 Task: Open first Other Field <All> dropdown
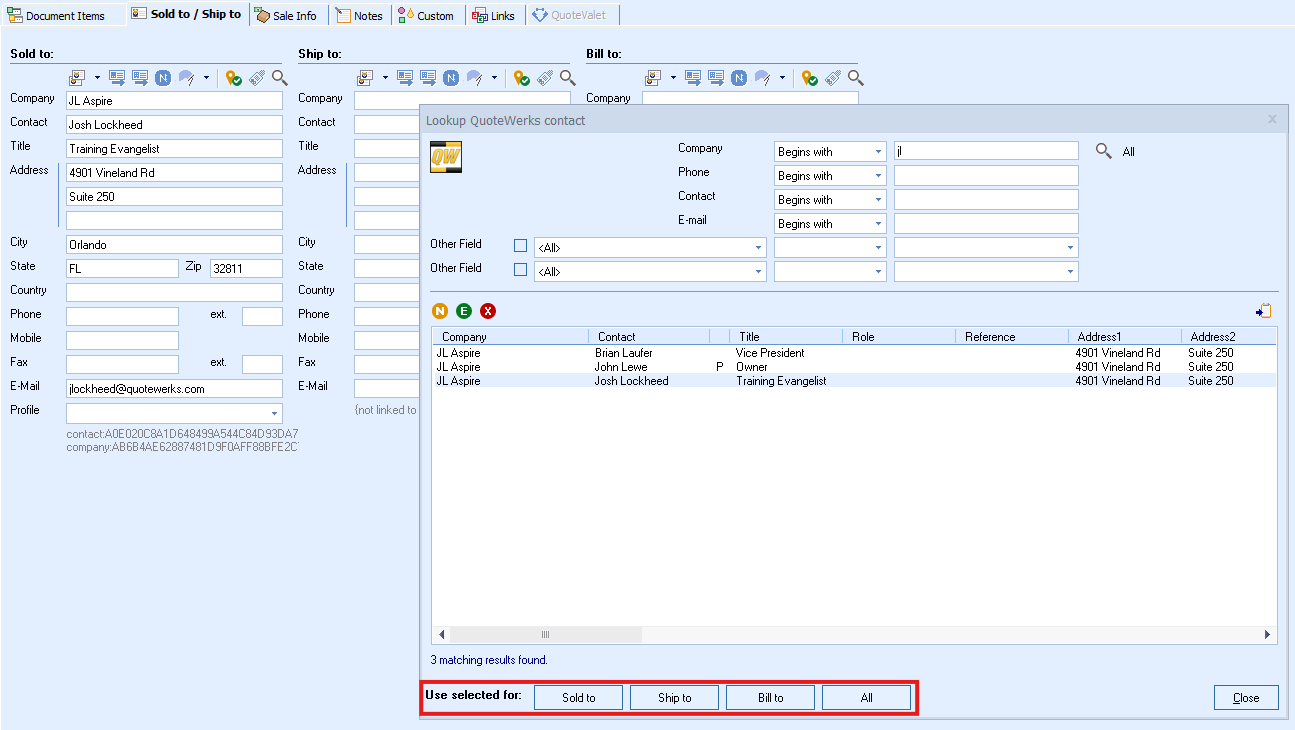650,247
